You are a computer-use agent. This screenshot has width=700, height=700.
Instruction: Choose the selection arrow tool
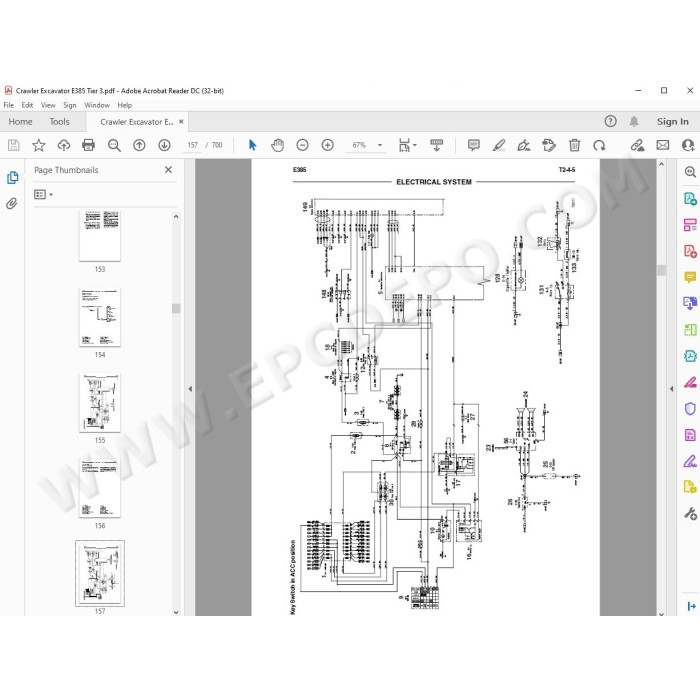point(252,145)
